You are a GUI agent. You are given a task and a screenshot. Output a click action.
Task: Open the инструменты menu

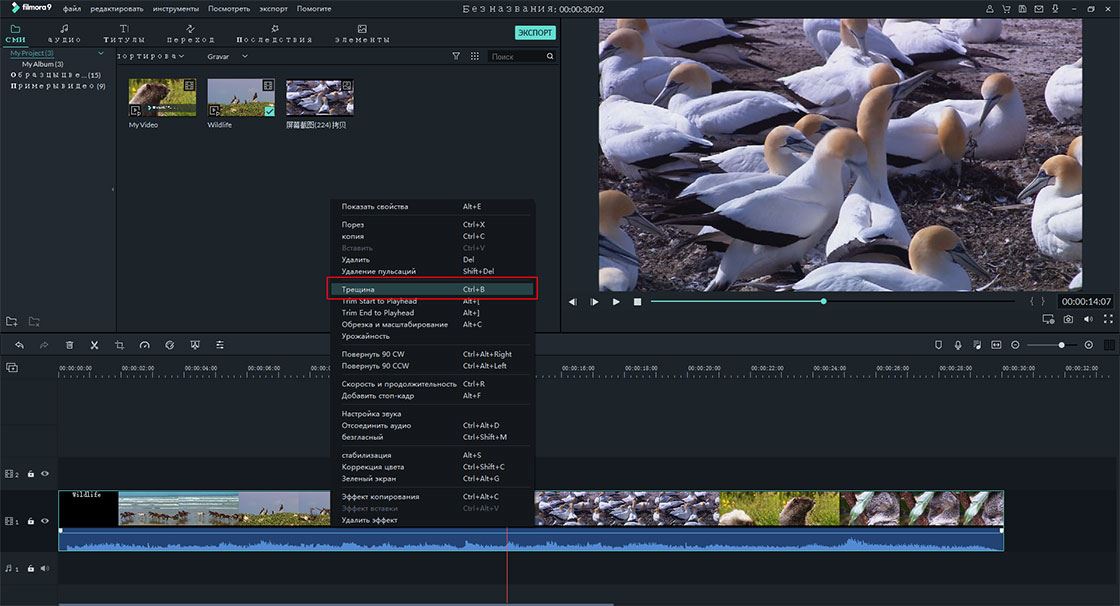point(176,9)
